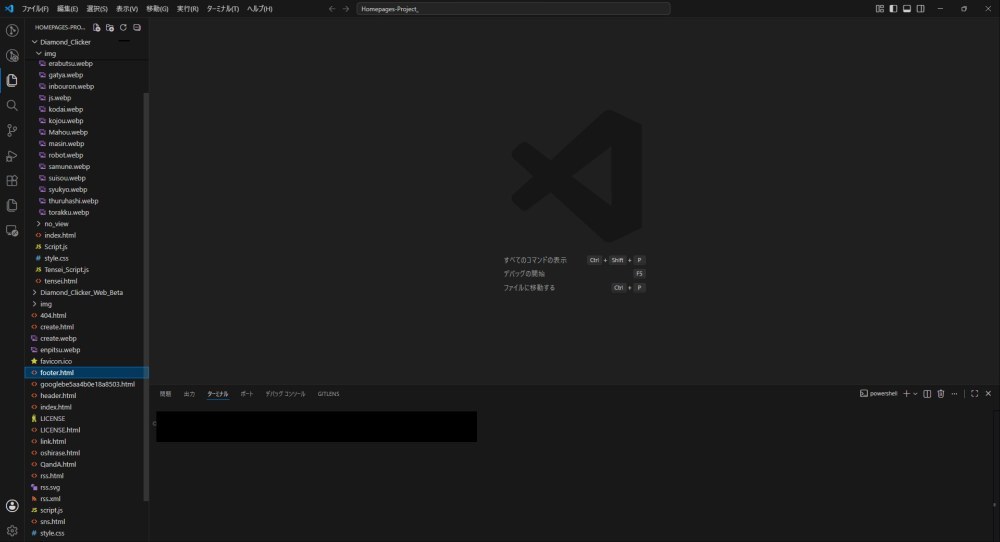This screenshot has height=542, width=1000.
Task: Open the Run and Debug view
Action: (12, 156)
